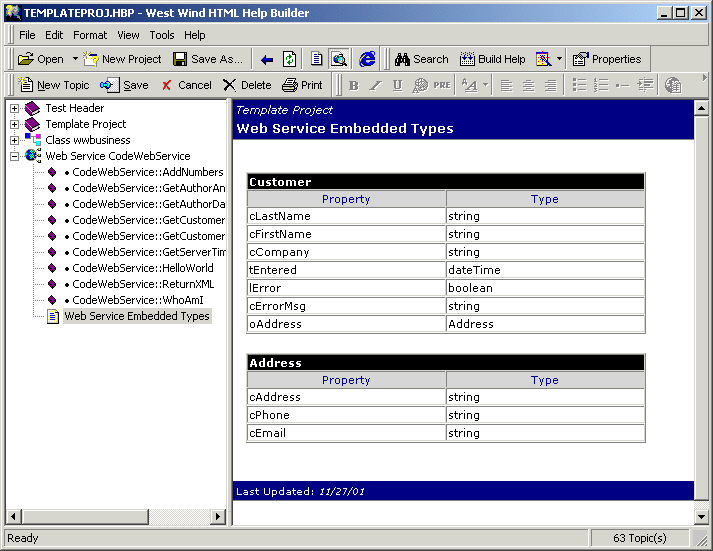Click content pane scroll up arrow
This screenshot has width=713, height=551.
[701, 108]
